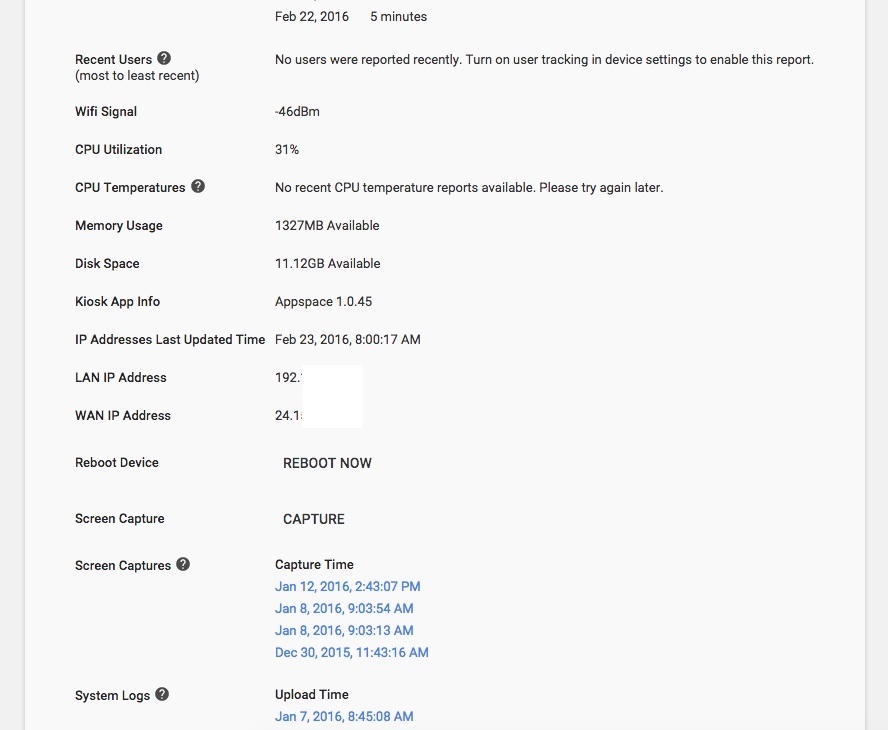Download the Jan 7, 2016, 8:45:08 AM system log
888x730 pixels.
(344, 717)
